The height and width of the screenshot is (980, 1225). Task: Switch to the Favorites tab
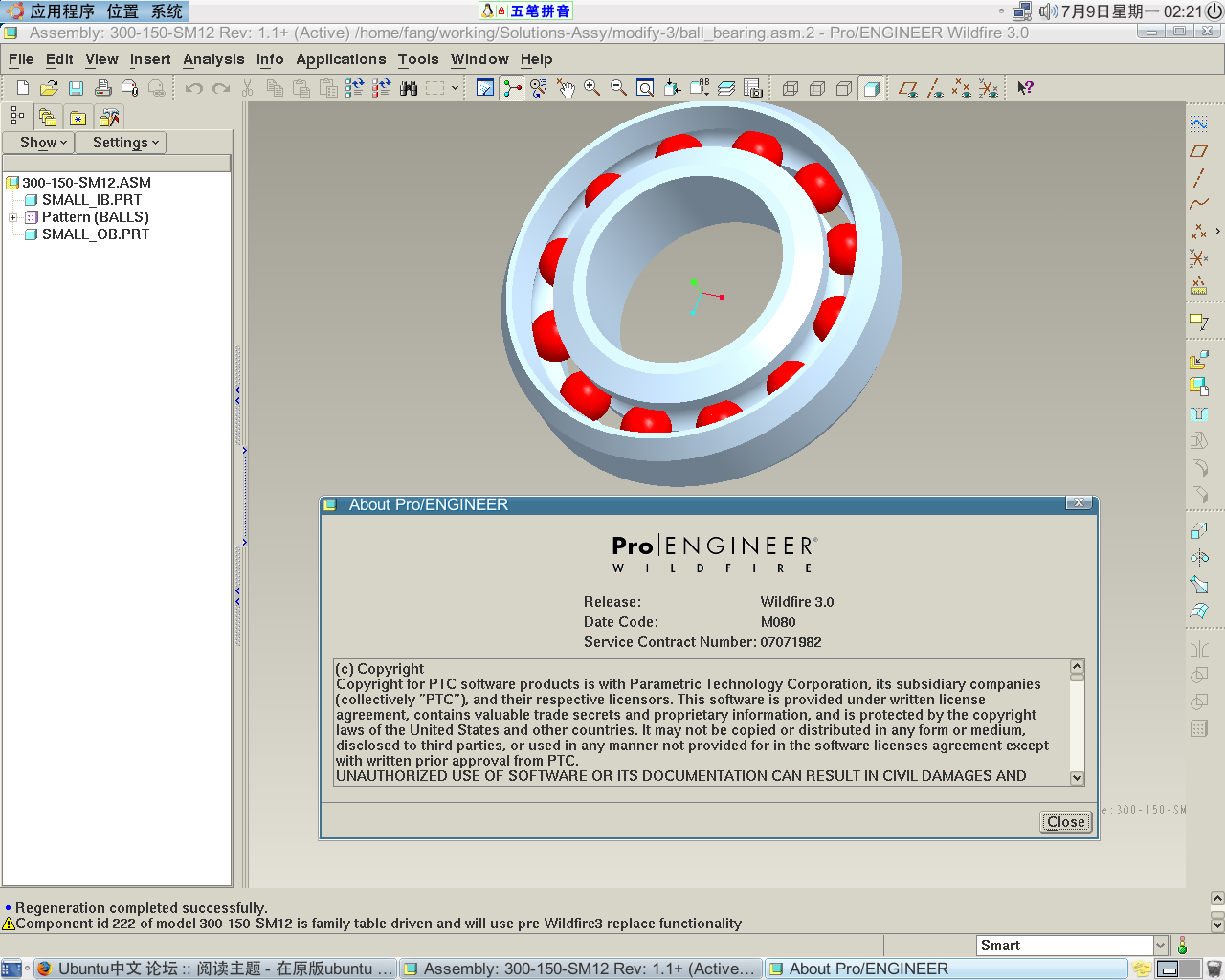pyautogui.click(x=78, y=117)
